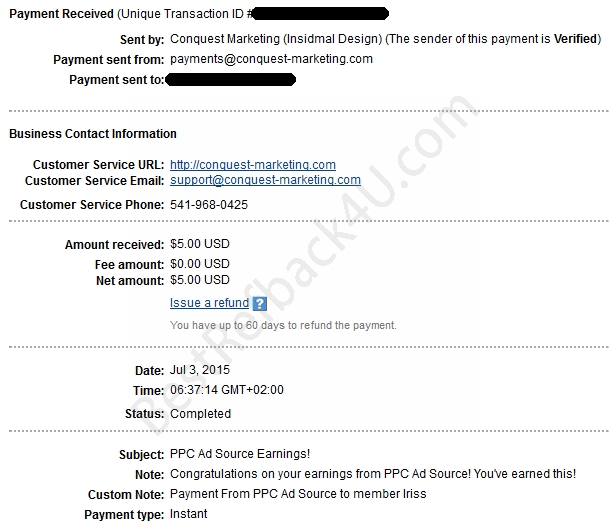Click the redacted Payment sent to value
611x532 pixels.
[x=231, y=80]
